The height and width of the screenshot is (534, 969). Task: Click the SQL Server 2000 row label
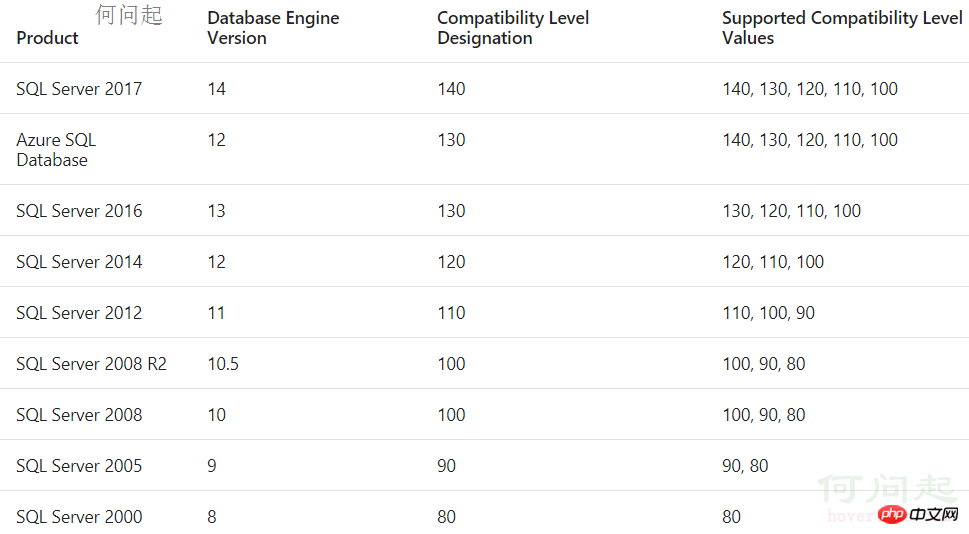pyautogui.click(x=79, y=517)
